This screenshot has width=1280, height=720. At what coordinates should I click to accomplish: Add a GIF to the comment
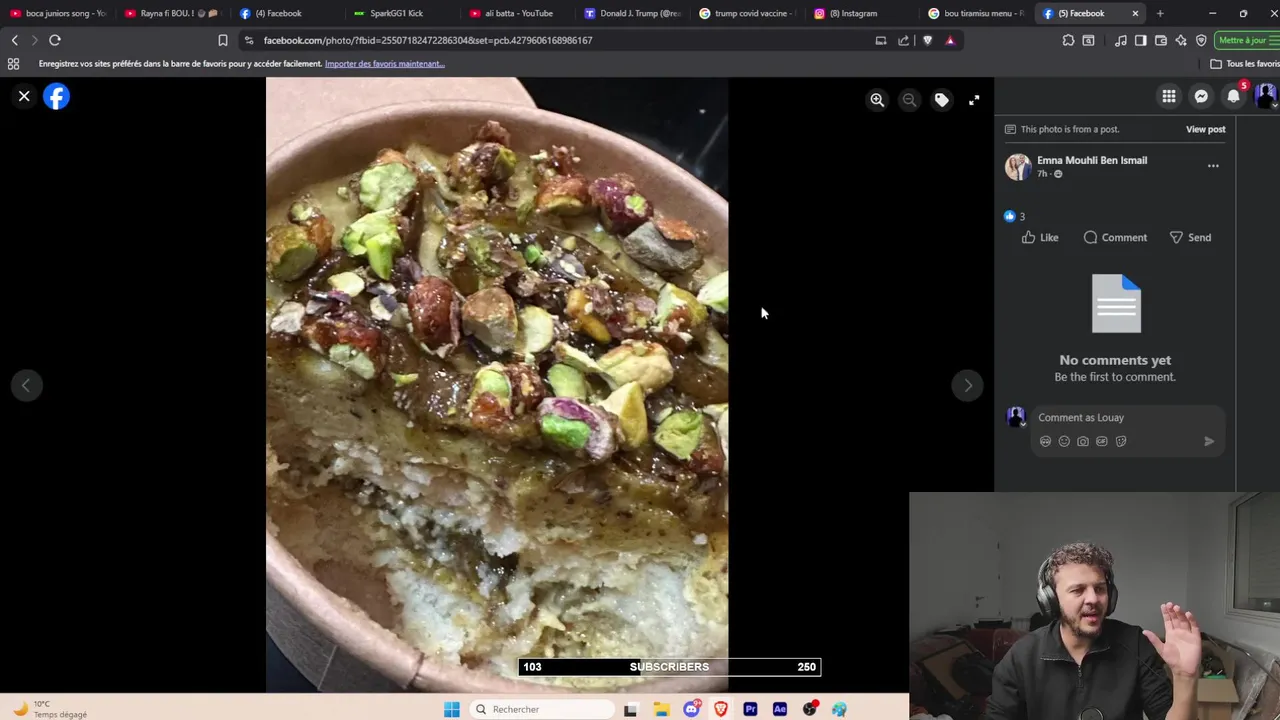tap(1102, 441)
